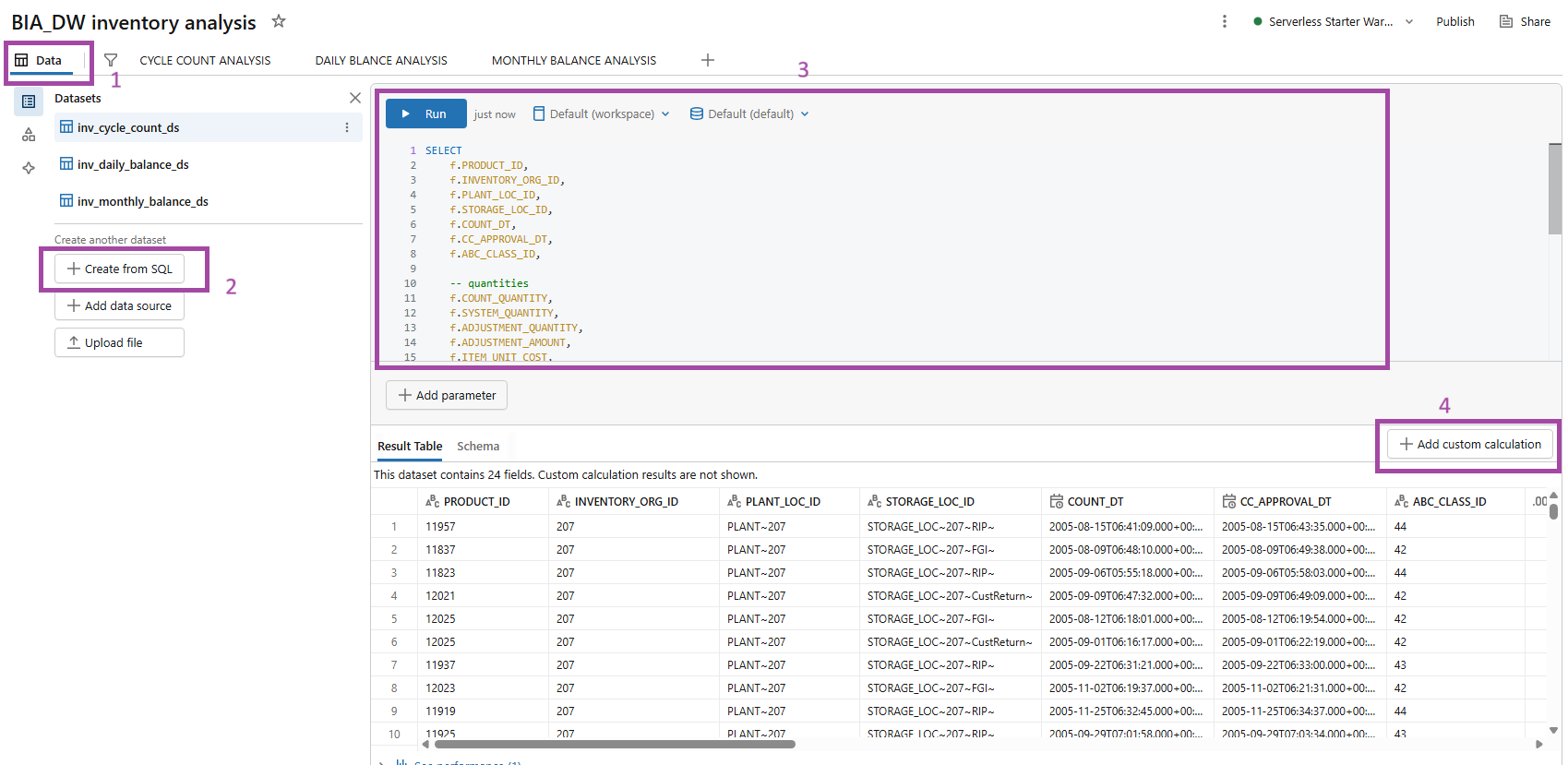
Task: Close the Datasets panel
Action: click(354, 98)
